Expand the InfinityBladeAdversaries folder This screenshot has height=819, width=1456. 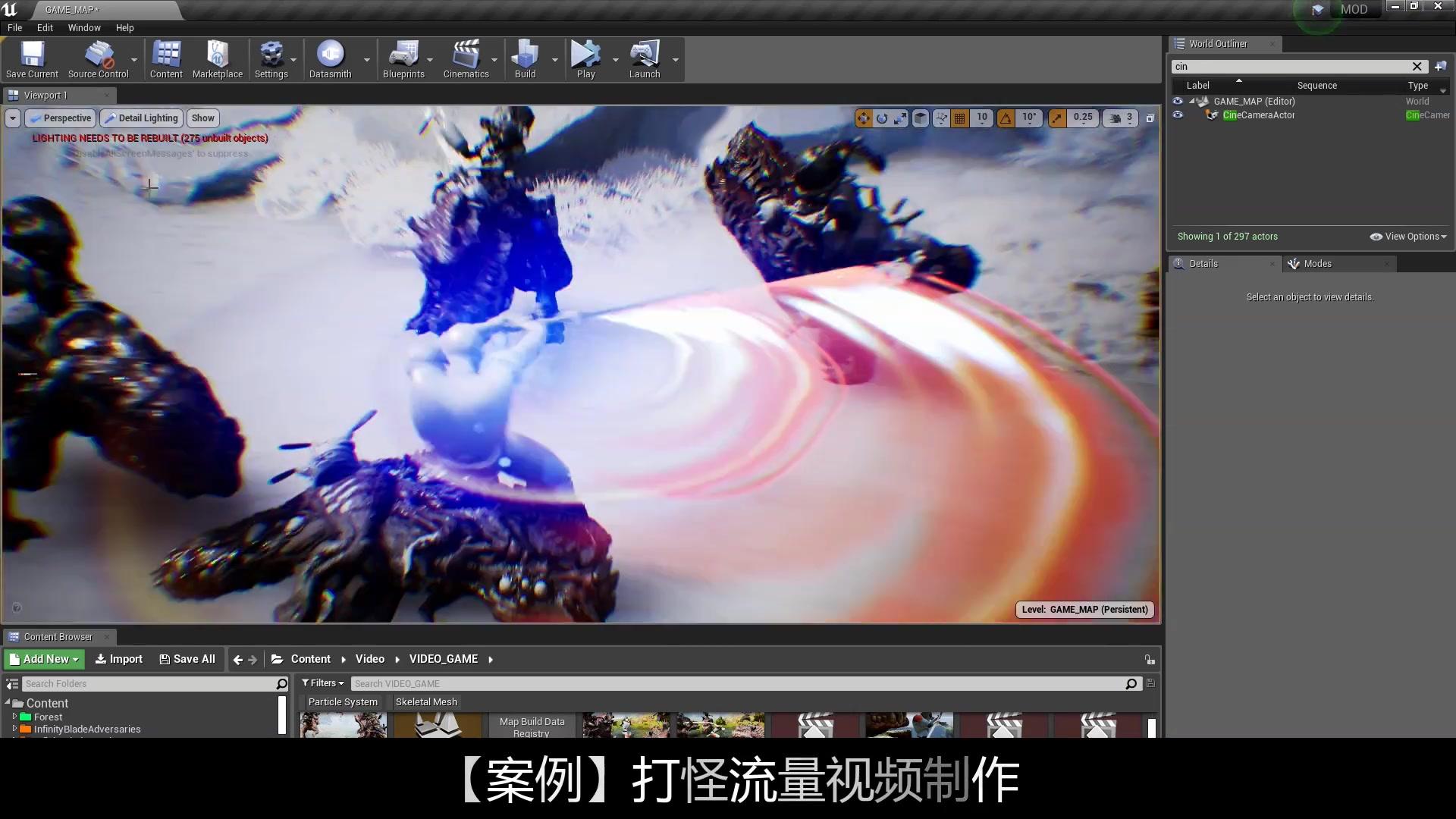[x=14, y=729]
